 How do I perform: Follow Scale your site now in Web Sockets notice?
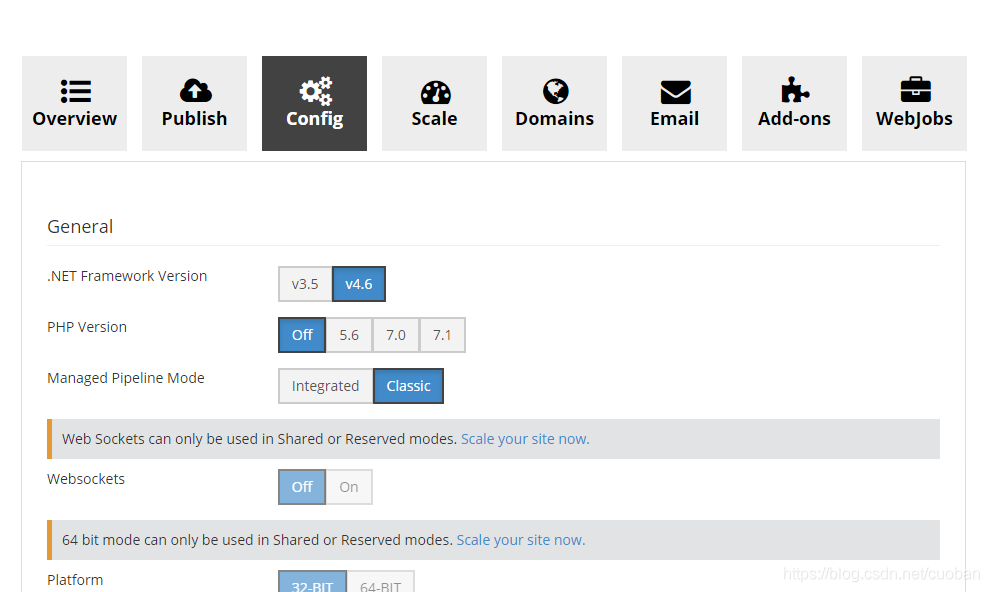525,439
